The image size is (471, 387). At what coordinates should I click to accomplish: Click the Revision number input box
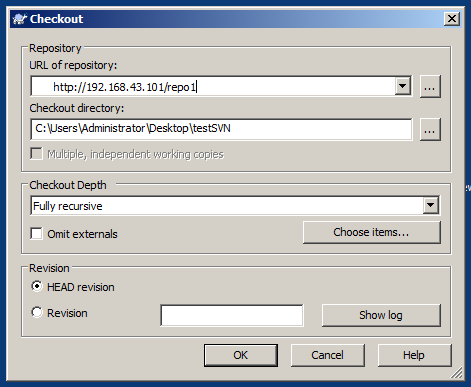click(232, 315)
